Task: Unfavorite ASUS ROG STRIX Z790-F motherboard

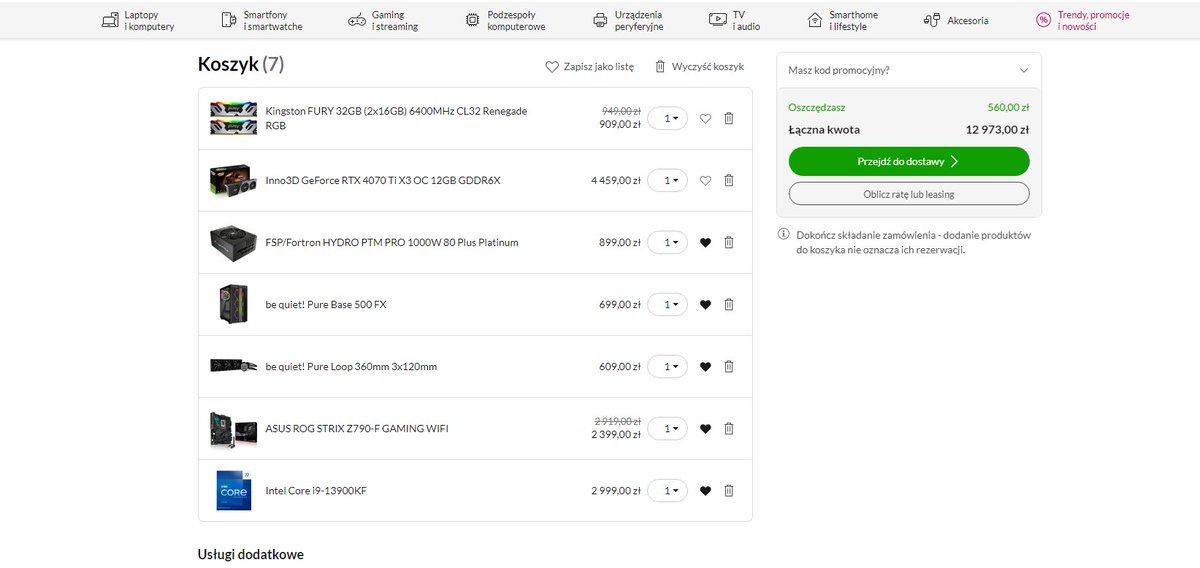Action: tap(705, 428)
